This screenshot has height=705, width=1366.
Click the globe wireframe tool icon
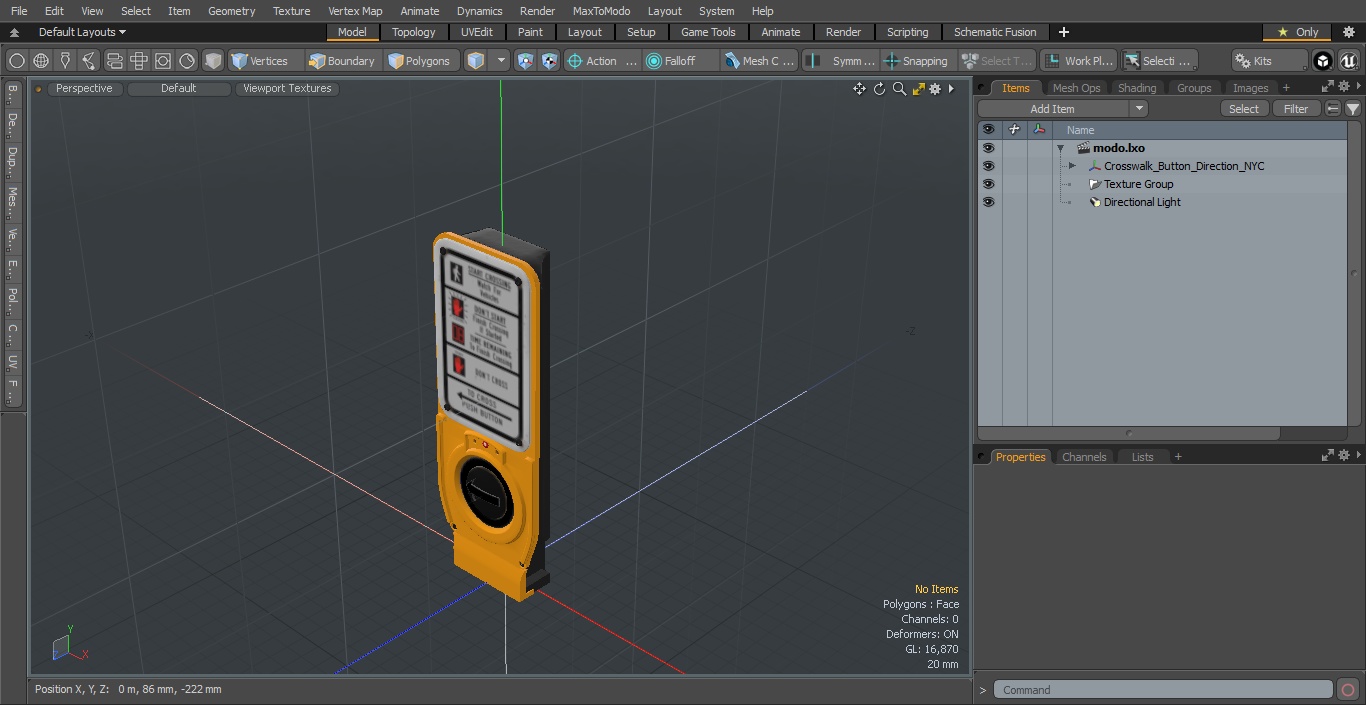[41, 61]
